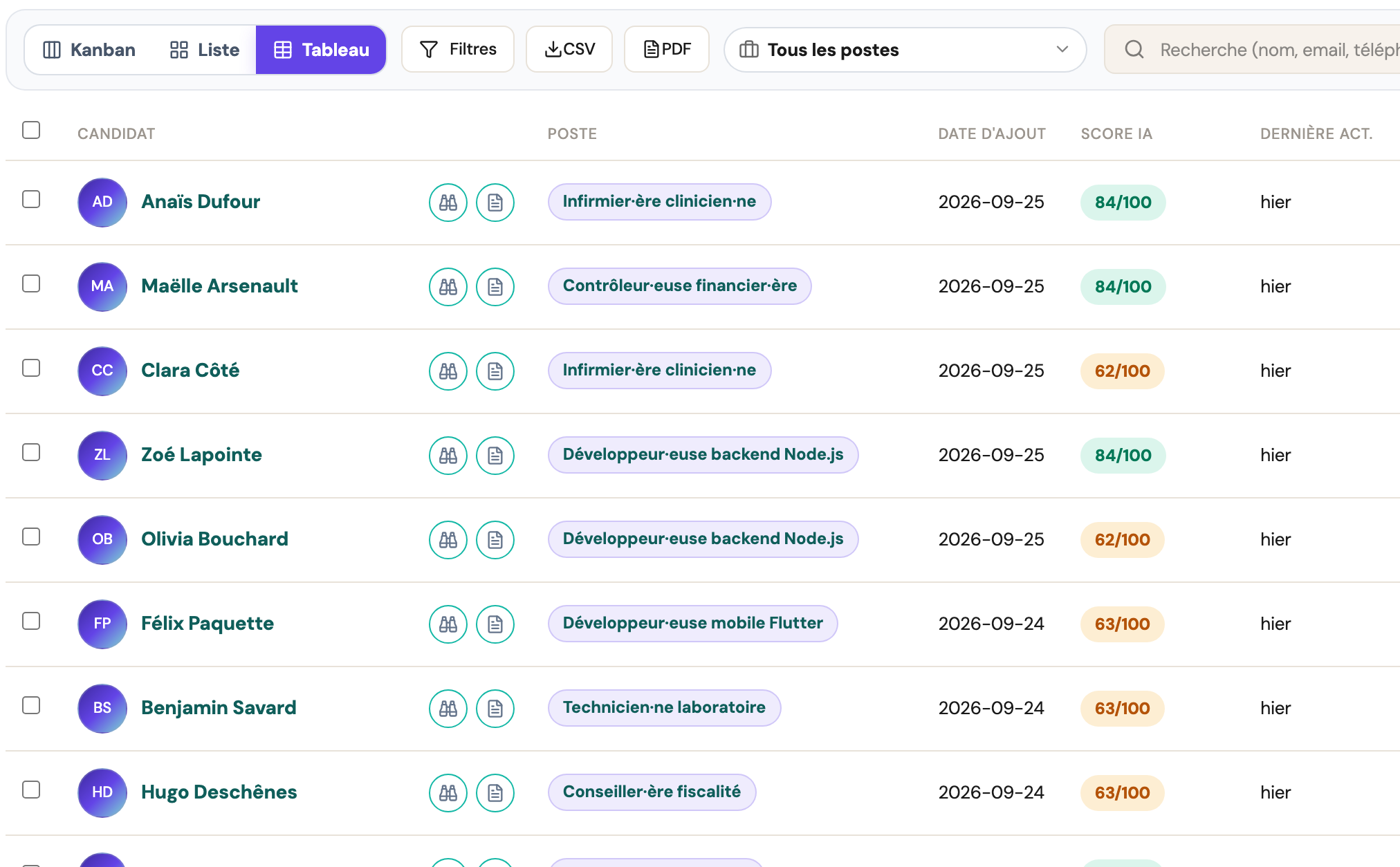Open binoculars icon for Anaïs Dufour

pyautogui.click(x=448, y=203)
